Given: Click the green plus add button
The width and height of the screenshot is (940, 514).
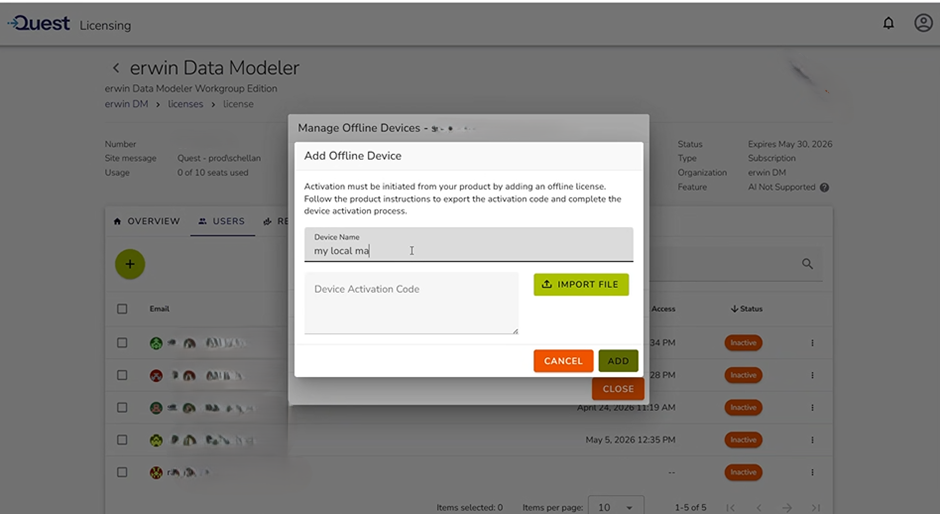Looking at the screenshot, I should pyautogui.click(x=130, y=264).
